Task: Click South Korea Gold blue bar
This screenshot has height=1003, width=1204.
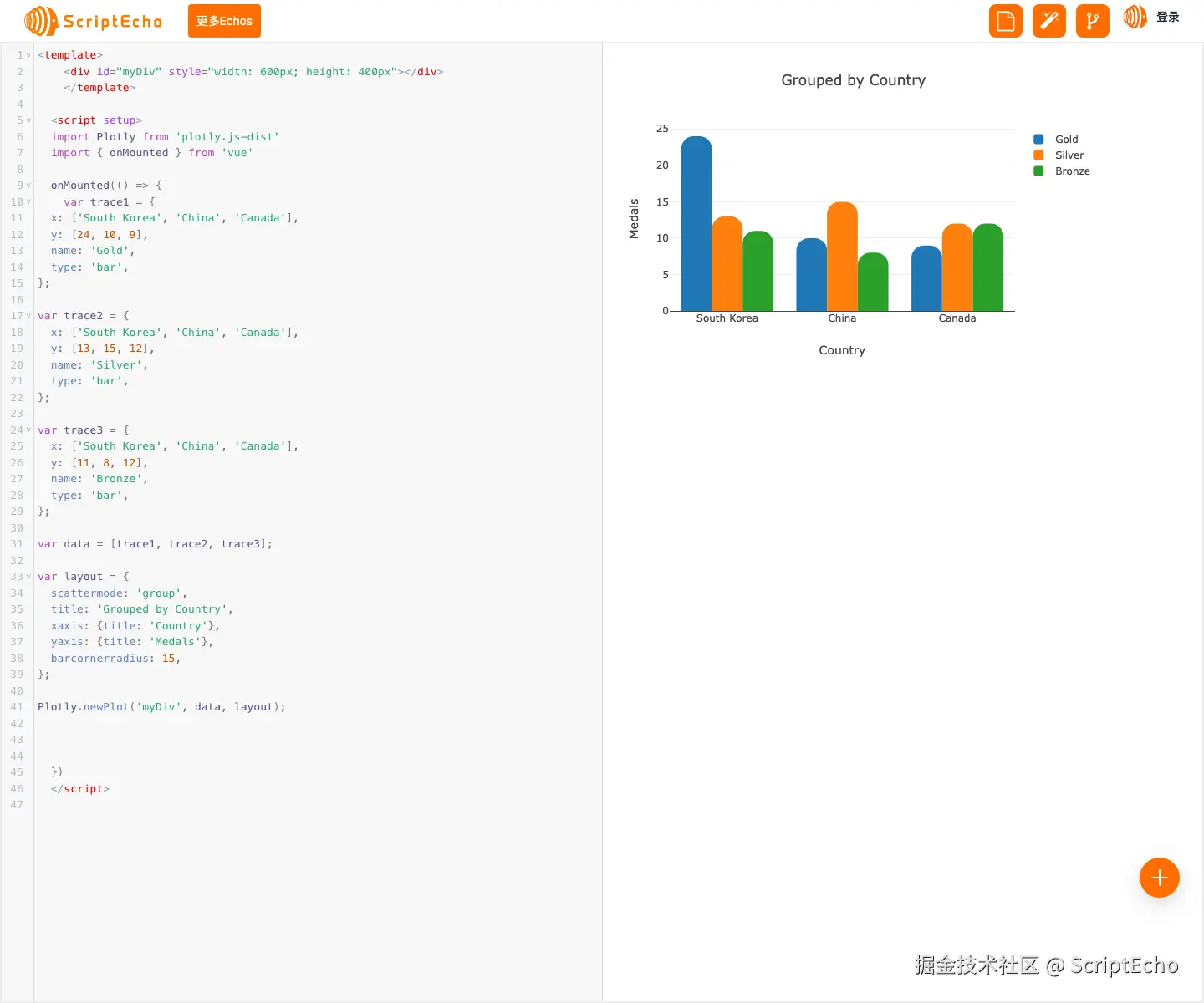Action: [x=696, y=224]
